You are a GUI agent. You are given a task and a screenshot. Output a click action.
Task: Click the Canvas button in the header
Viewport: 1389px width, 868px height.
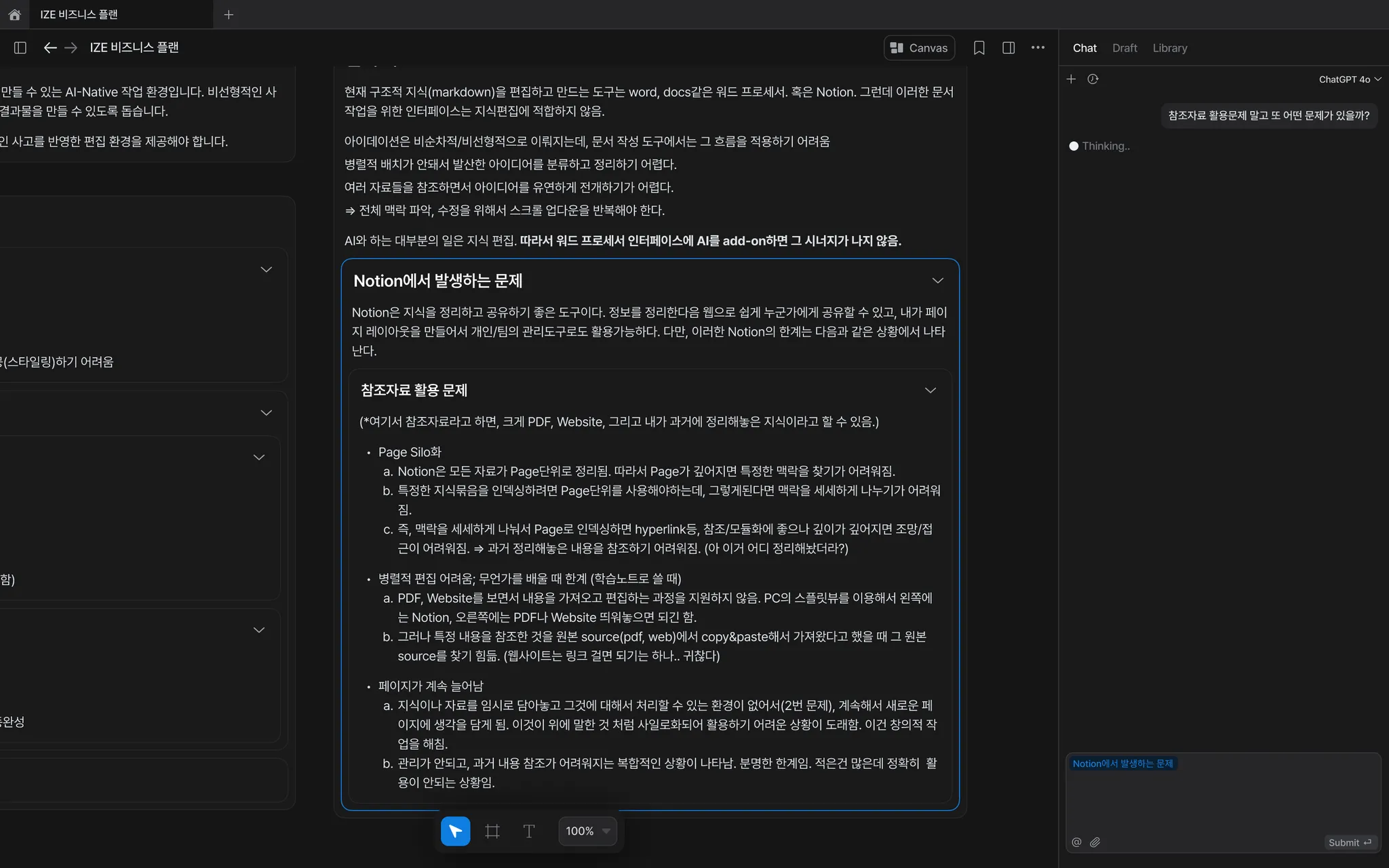tap(919, 47)
